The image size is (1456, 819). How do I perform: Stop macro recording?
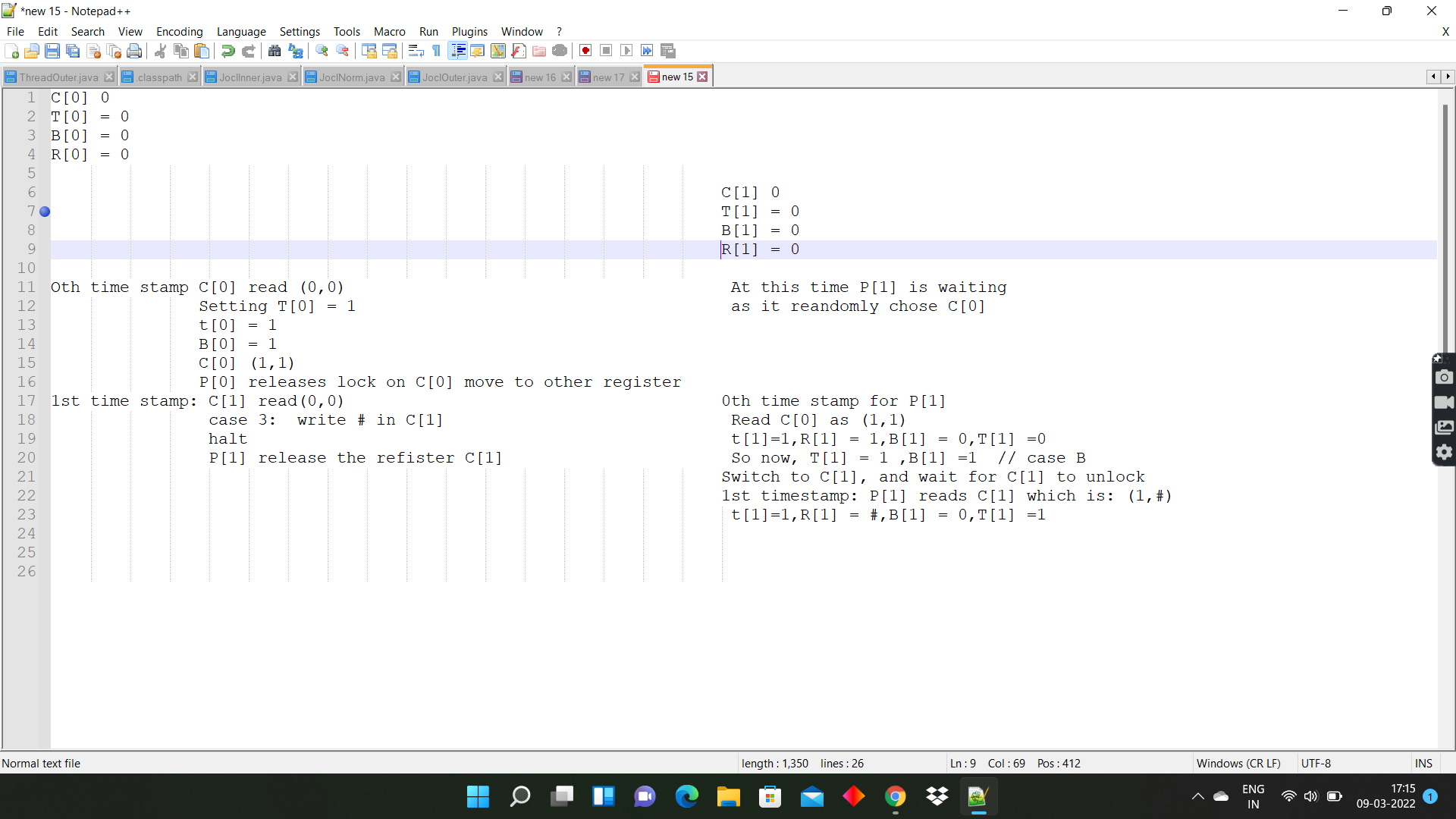tap(606, 51)
